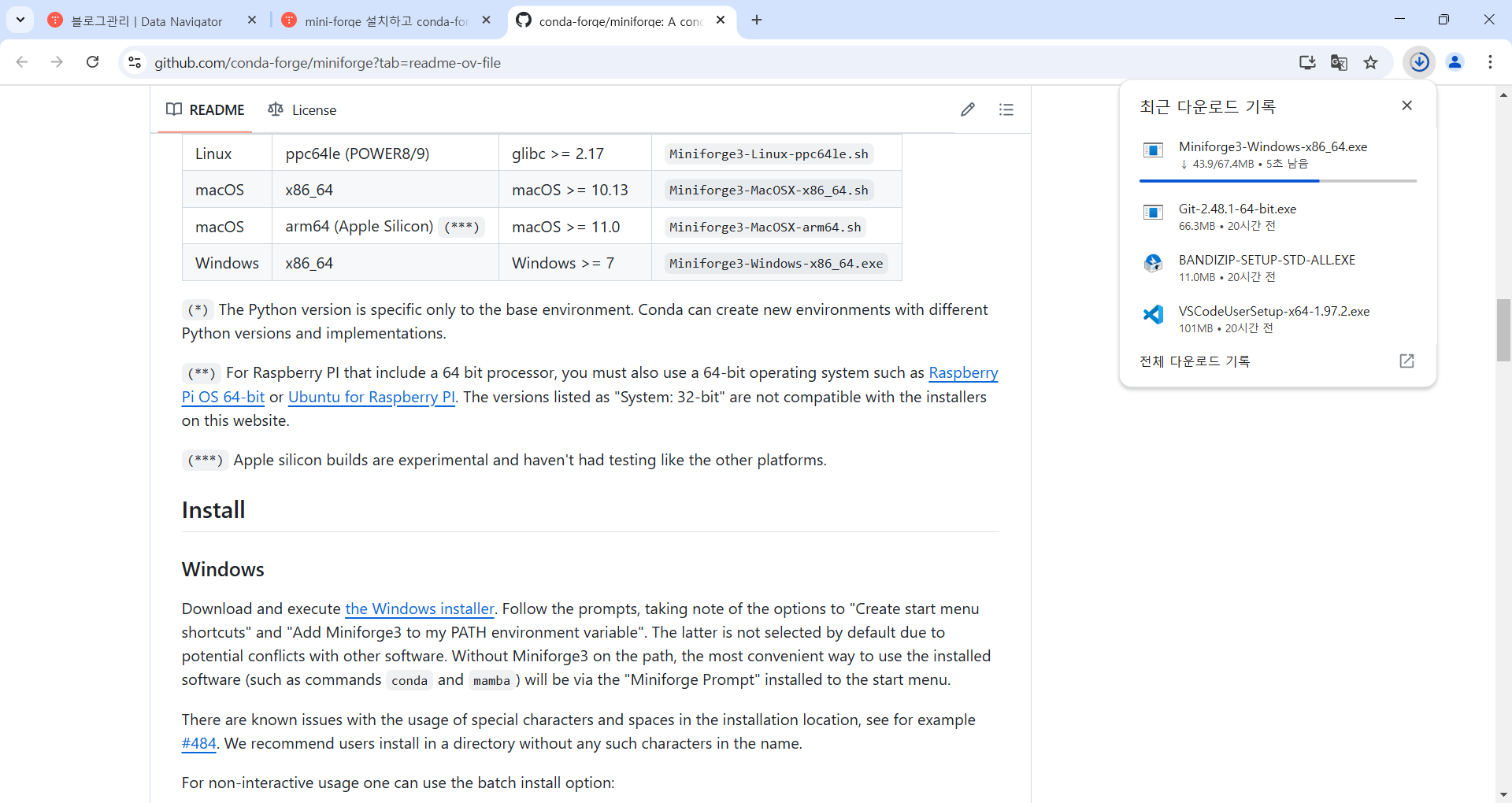Click the mamba inline code
Viewport: 1512px width, 803px height.
coord(491,681)
